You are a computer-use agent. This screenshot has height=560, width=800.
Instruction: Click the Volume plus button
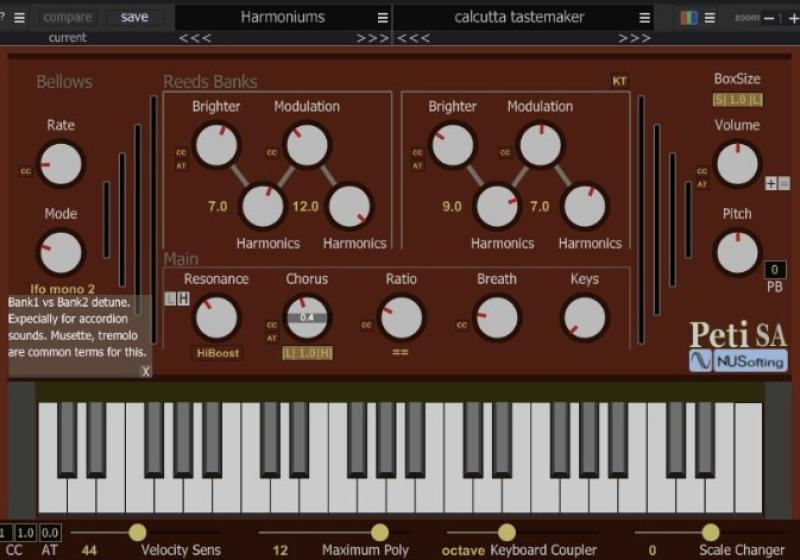click(x=770, y=183)
